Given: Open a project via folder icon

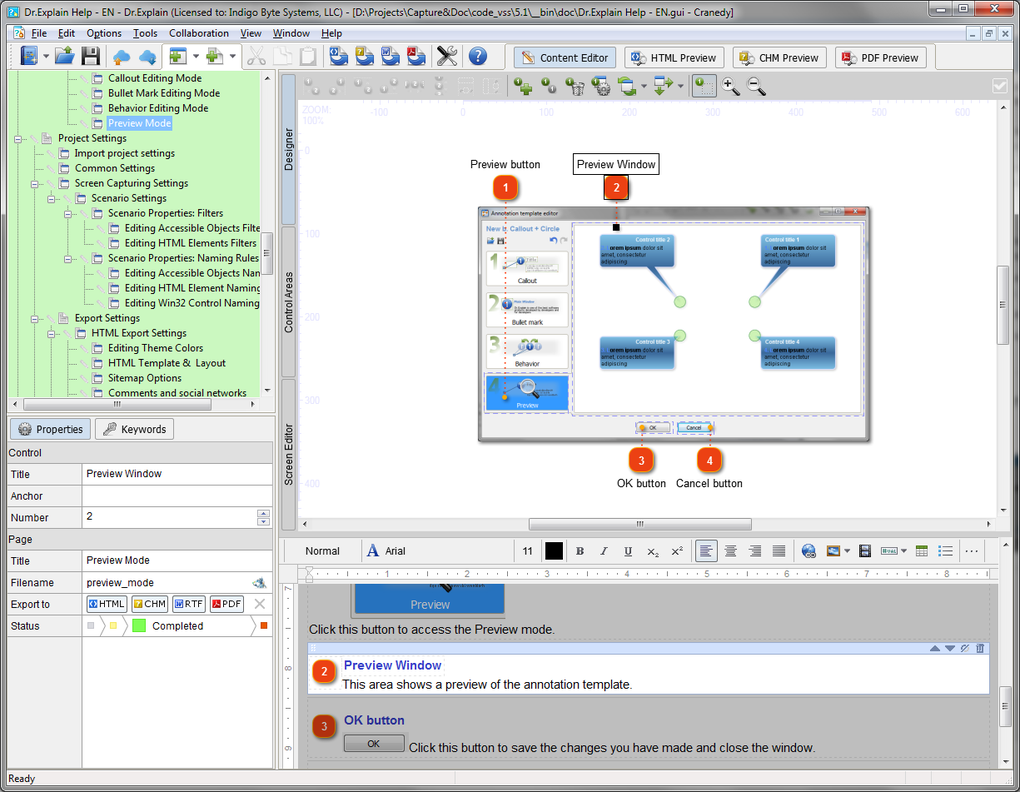Looking at the screenshot, I should (x=64, y=57).
